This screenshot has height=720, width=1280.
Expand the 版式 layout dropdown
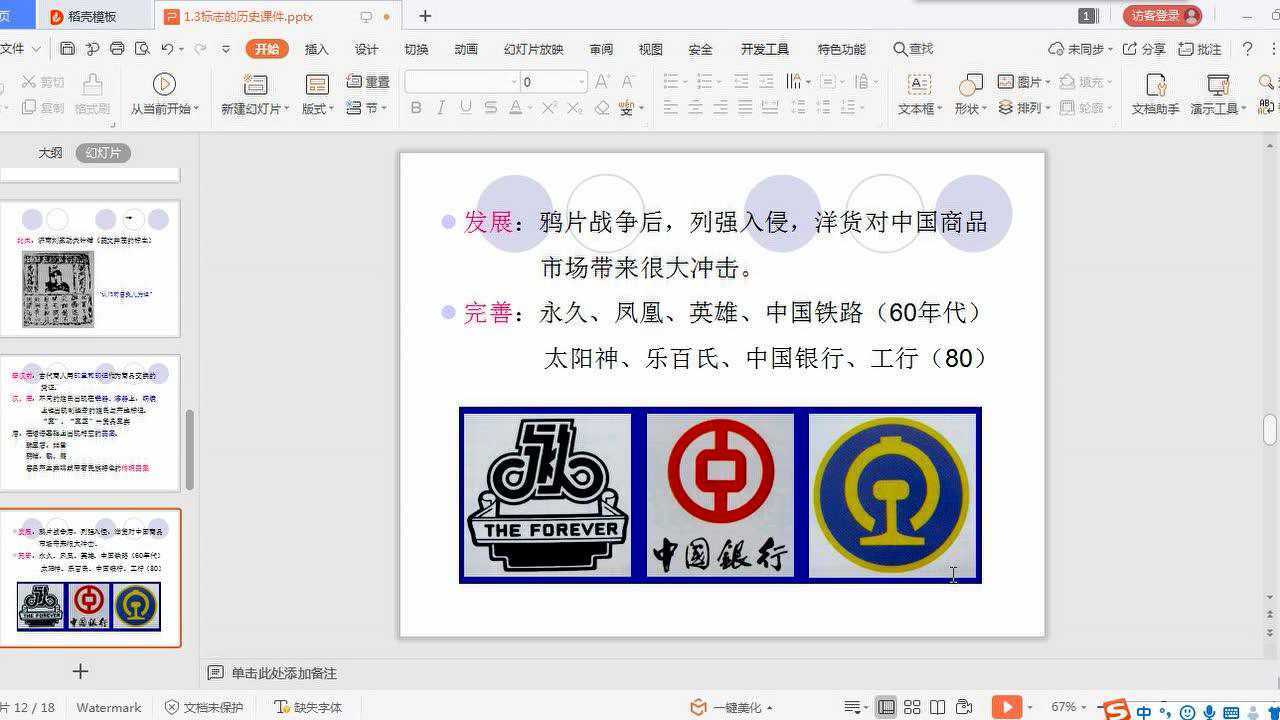[317, 109]
